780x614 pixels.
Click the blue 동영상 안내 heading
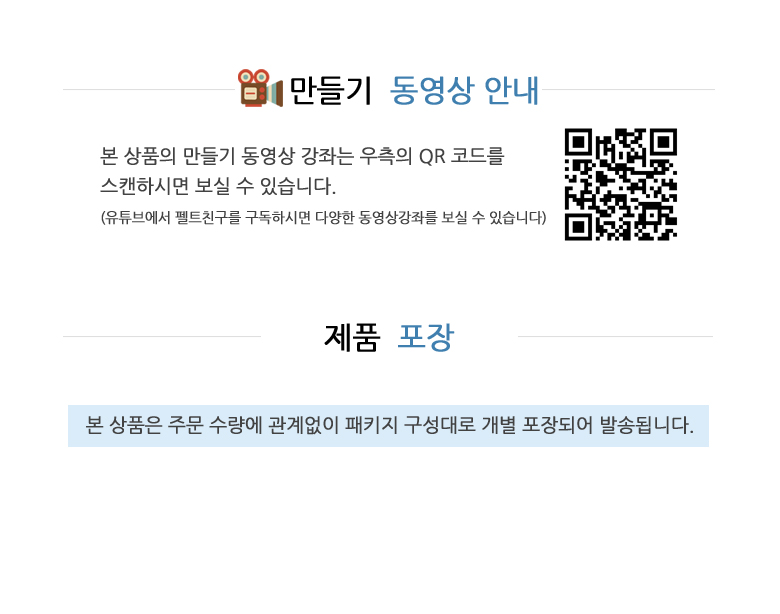click(464, 91)
